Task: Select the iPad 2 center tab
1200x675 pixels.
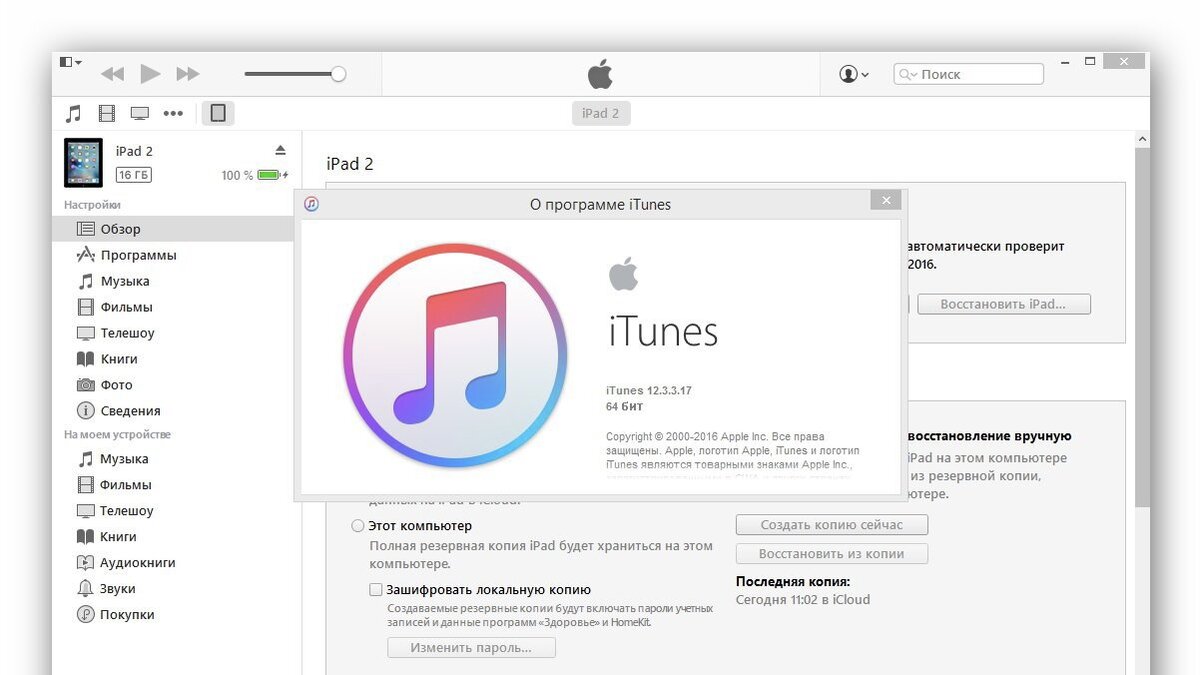Action: (x=601, y=113)
